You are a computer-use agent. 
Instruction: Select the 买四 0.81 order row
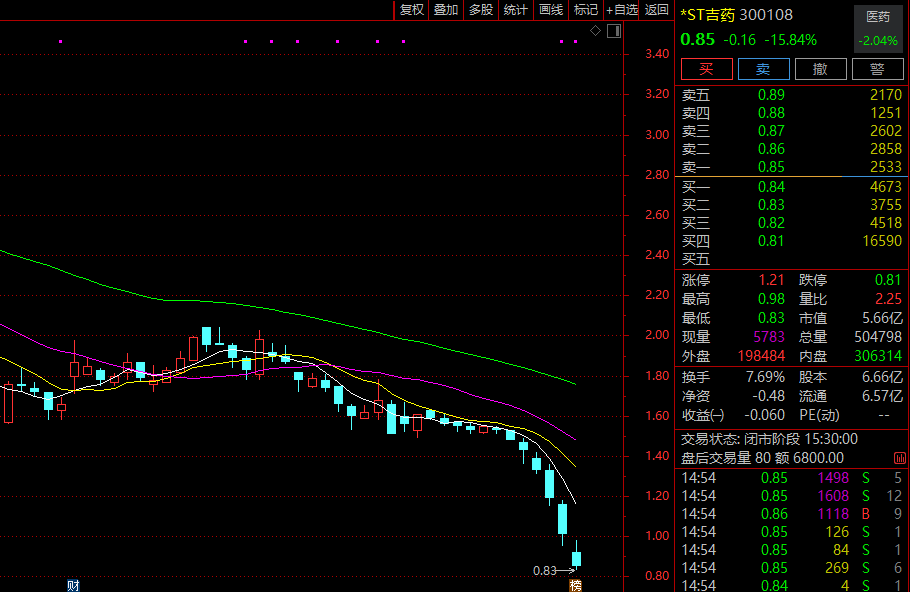[792, 241]
